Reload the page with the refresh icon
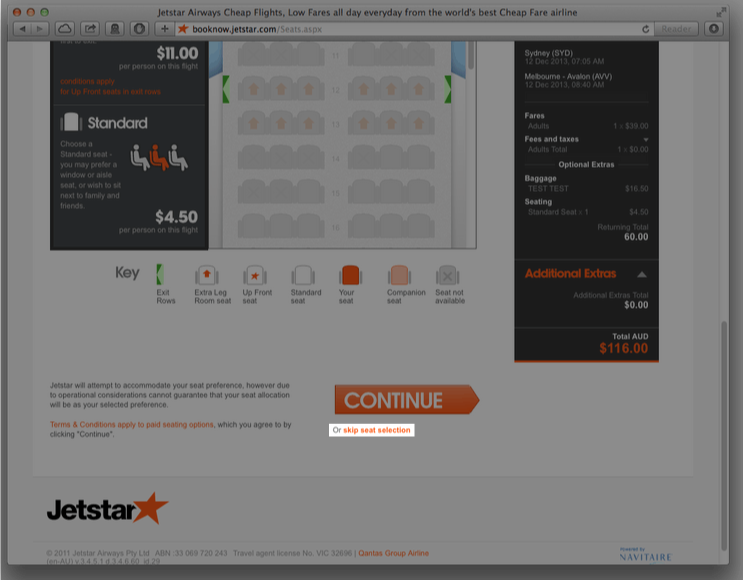This screenshot has width=743, height=580. [645, 29]
